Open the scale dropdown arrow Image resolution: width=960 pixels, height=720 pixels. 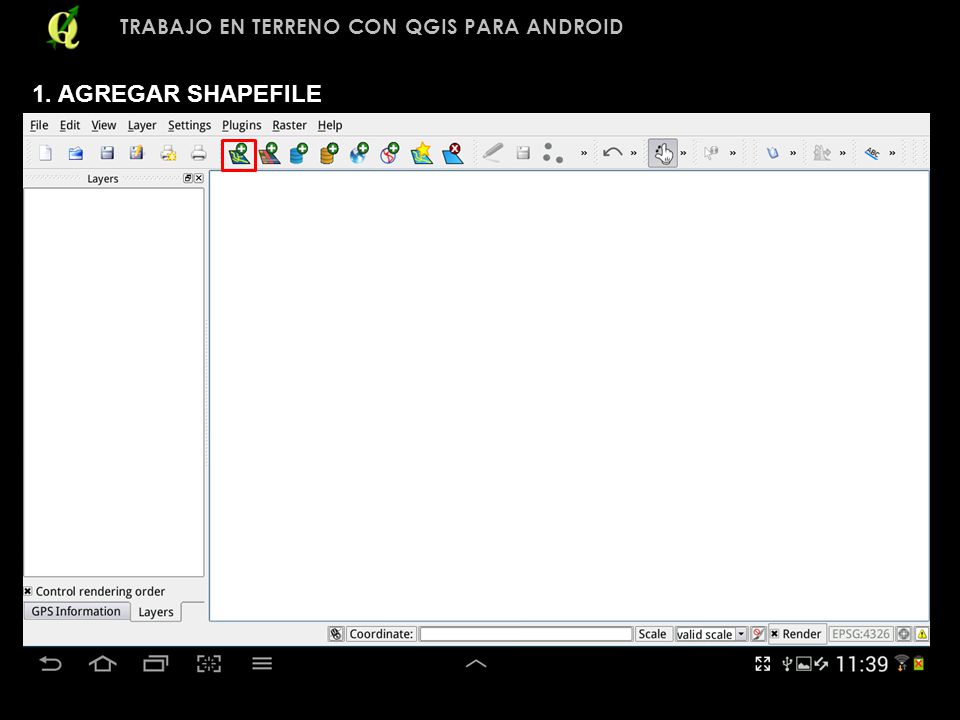741,634
